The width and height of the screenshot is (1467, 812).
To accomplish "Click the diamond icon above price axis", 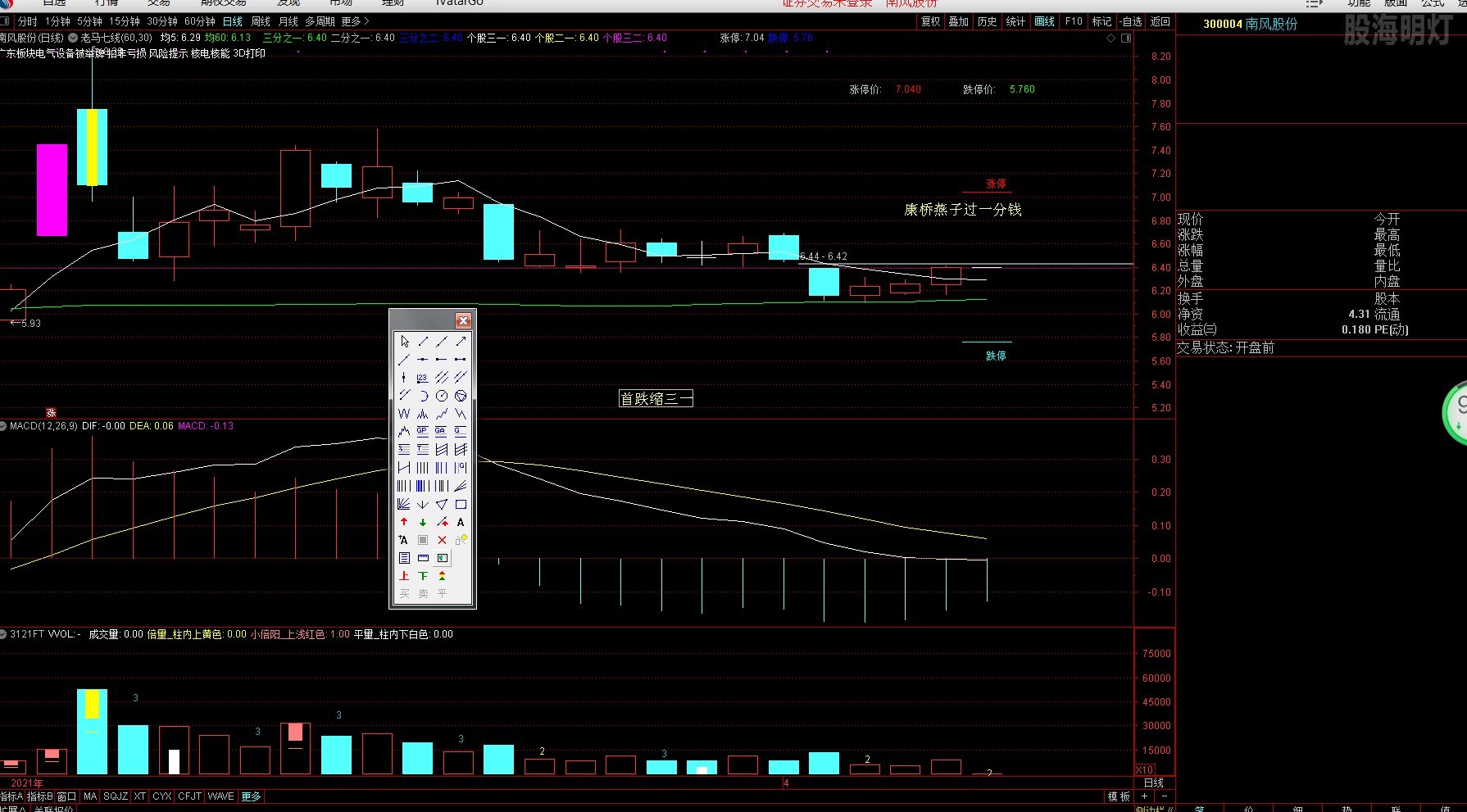I will 1111,38.
